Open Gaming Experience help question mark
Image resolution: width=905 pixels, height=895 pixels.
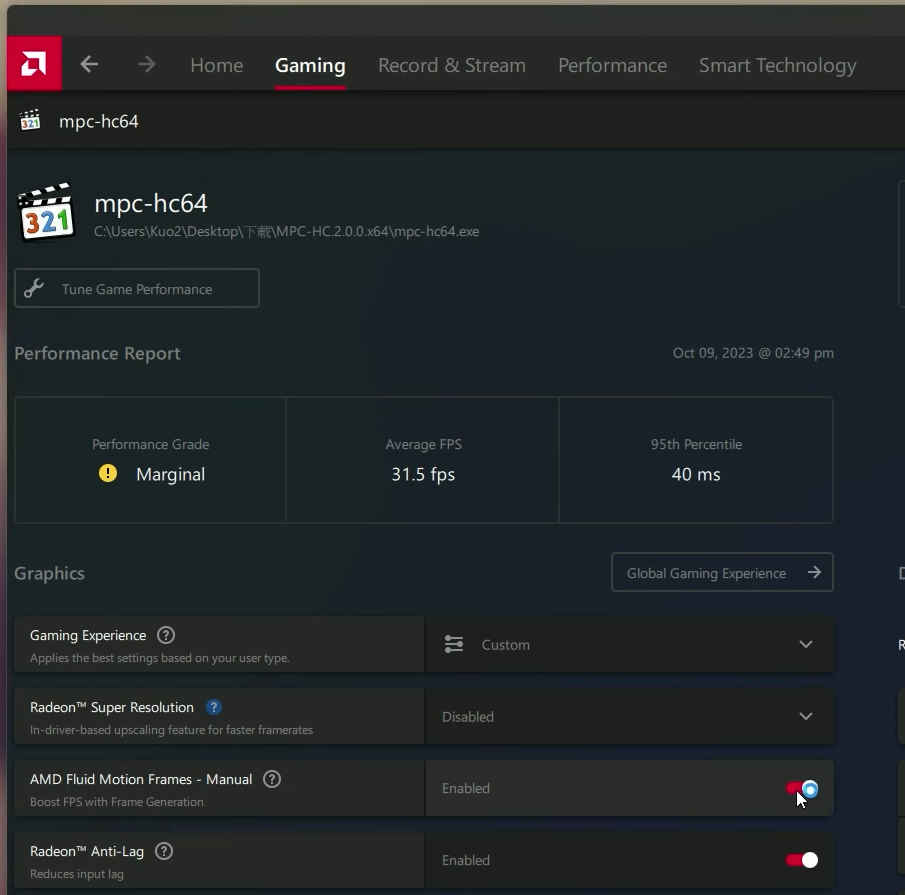166,635
